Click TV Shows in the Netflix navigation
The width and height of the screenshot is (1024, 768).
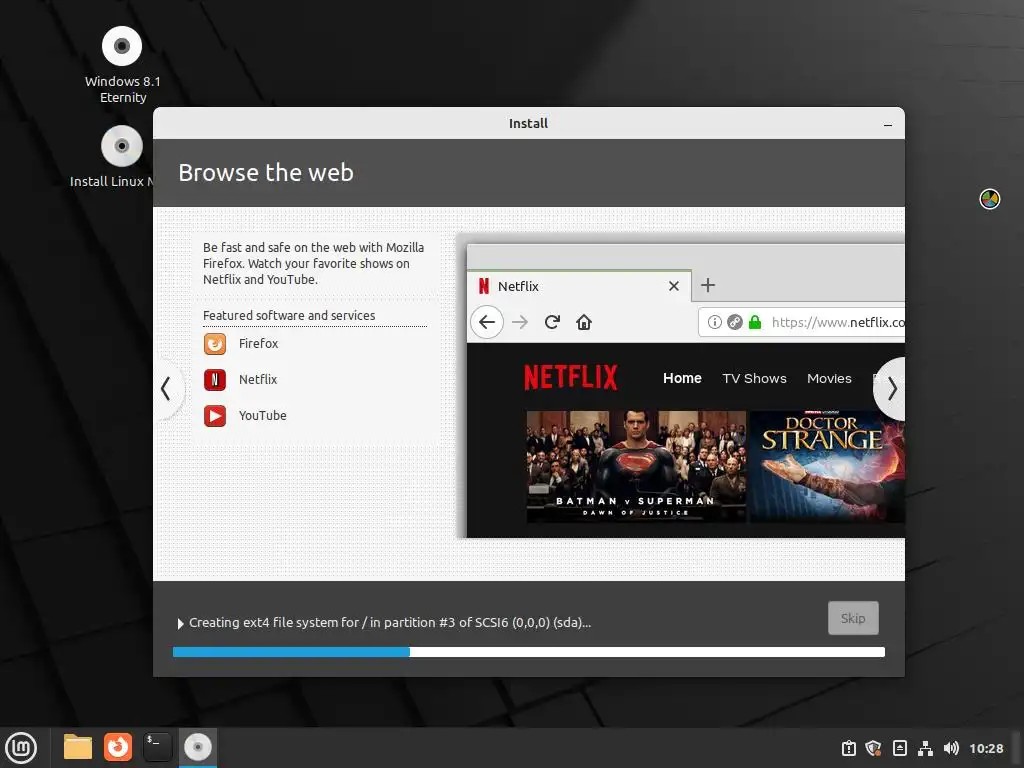click(754, 379)
